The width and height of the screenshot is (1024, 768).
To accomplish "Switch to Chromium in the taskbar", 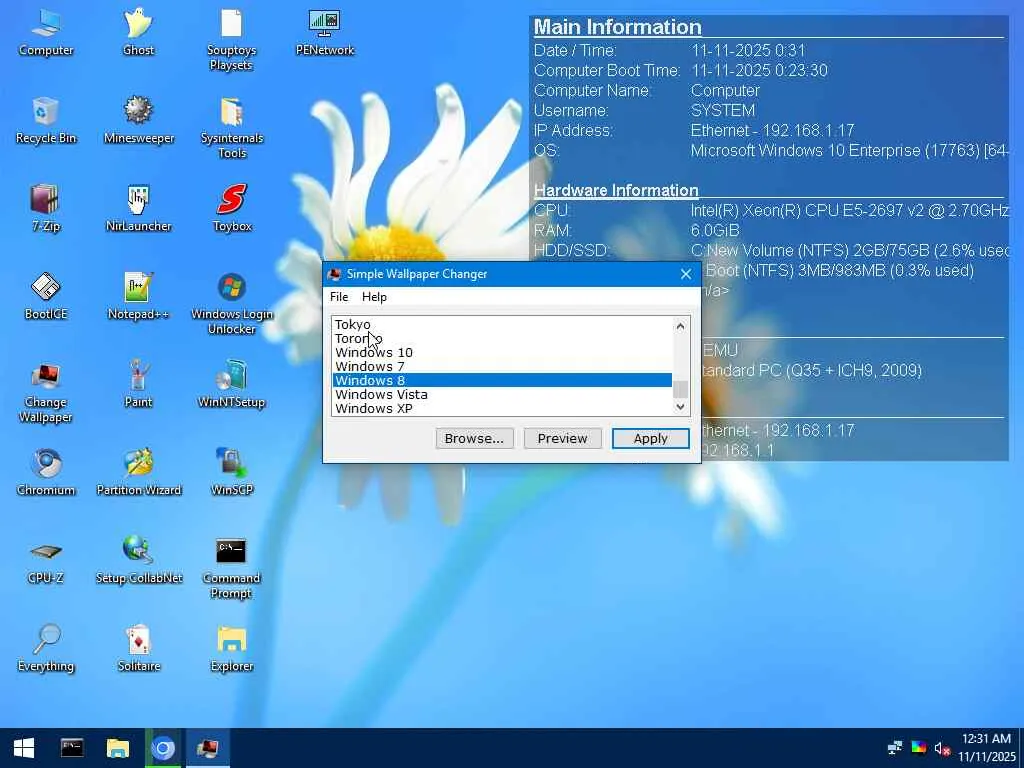I will tap(163, 748).
